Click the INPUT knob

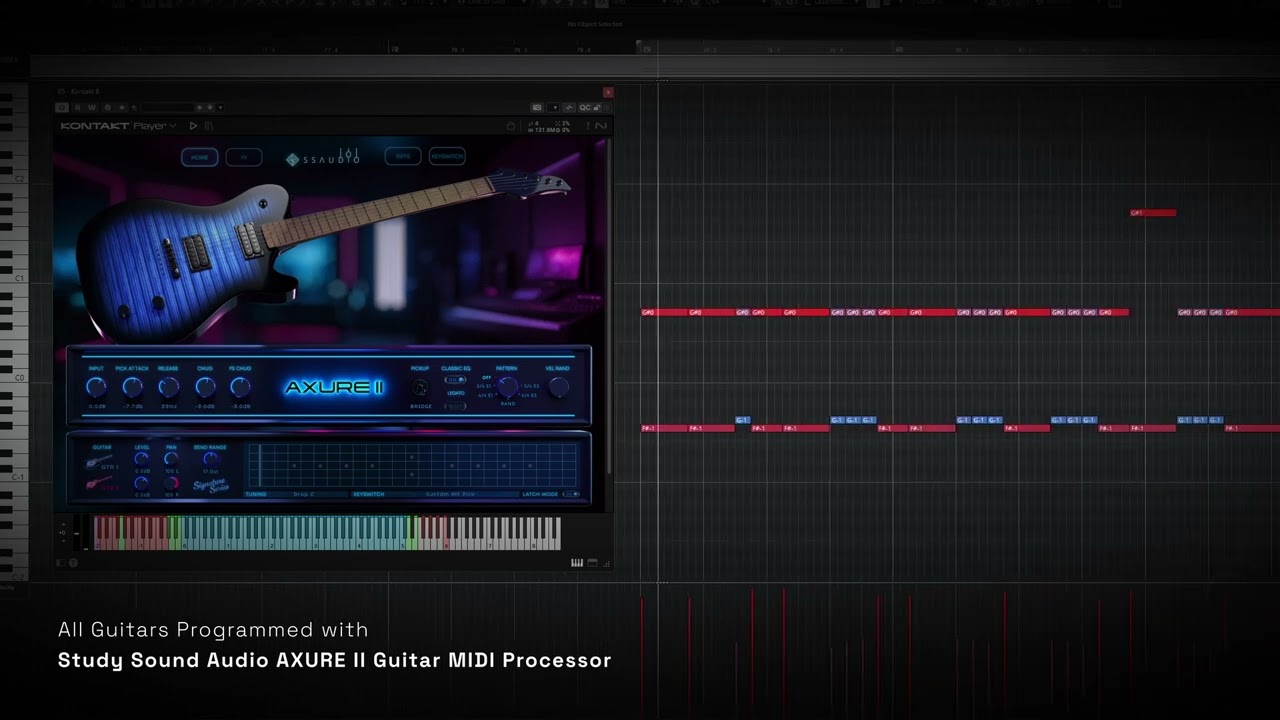[96, 387]
